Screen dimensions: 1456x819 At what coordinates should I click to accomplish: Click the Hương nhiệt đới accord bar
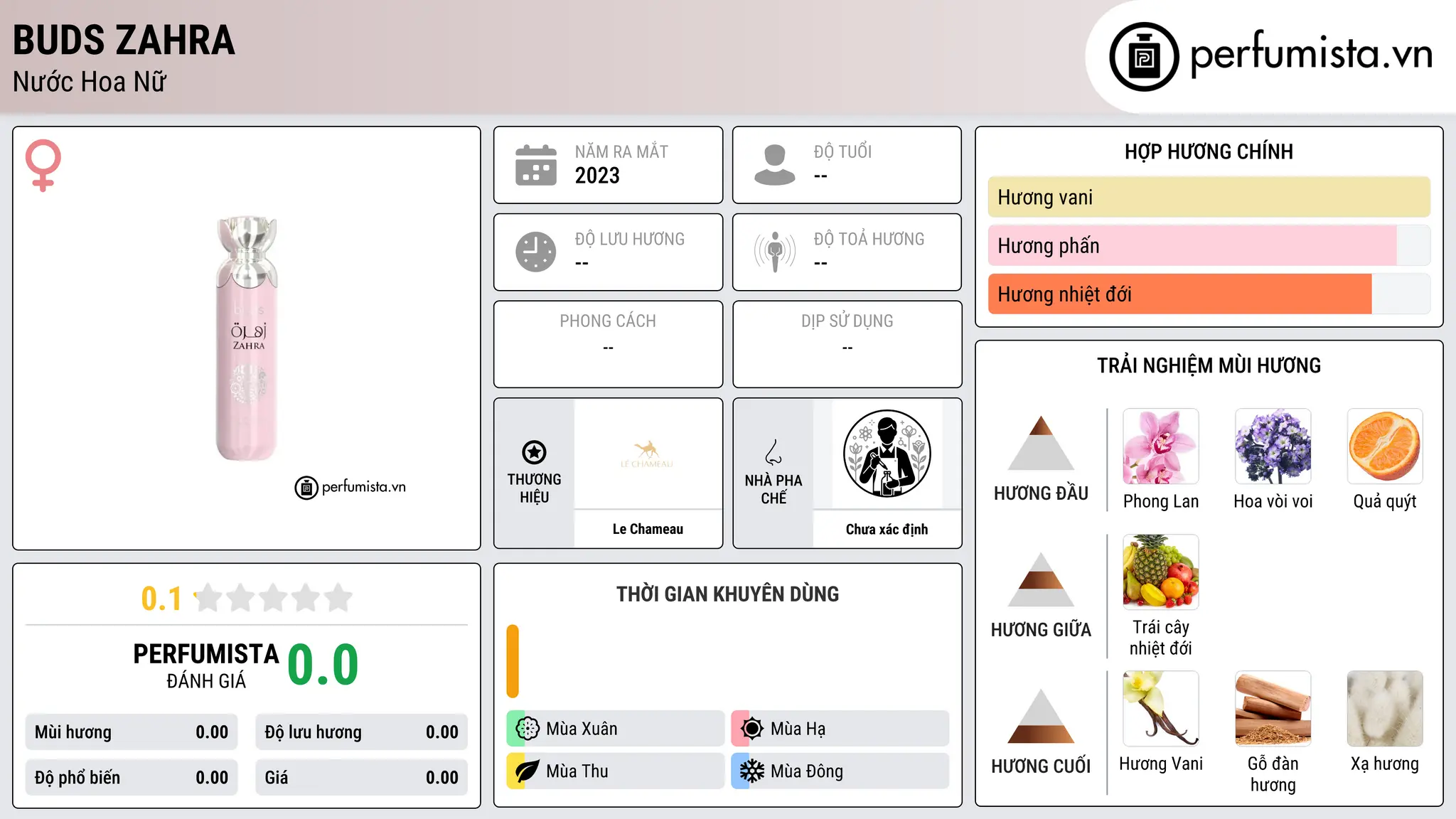(x=1209, y=294)
